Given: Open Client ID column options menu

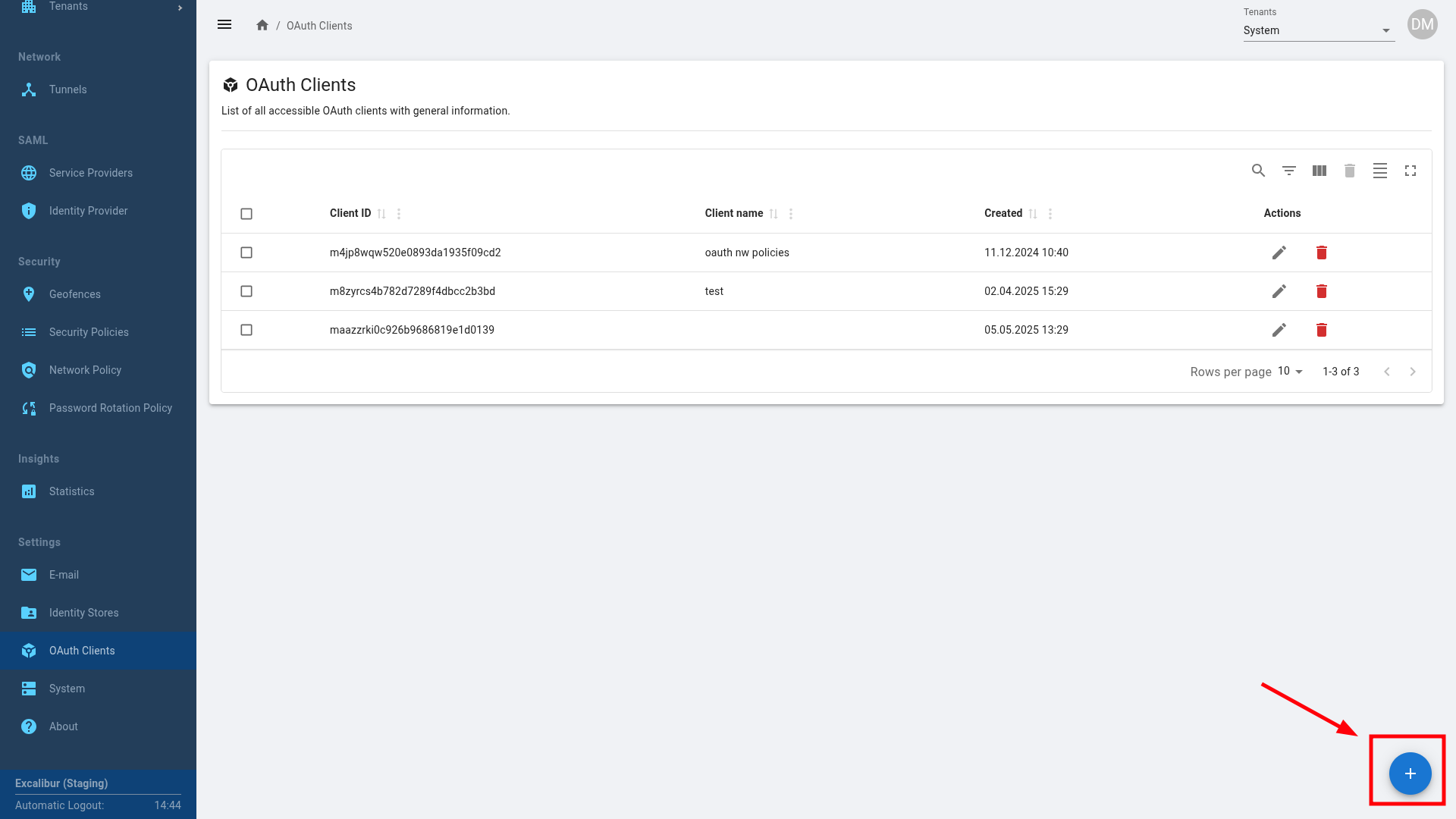Looking at the screenshot, I should [399, 214].
